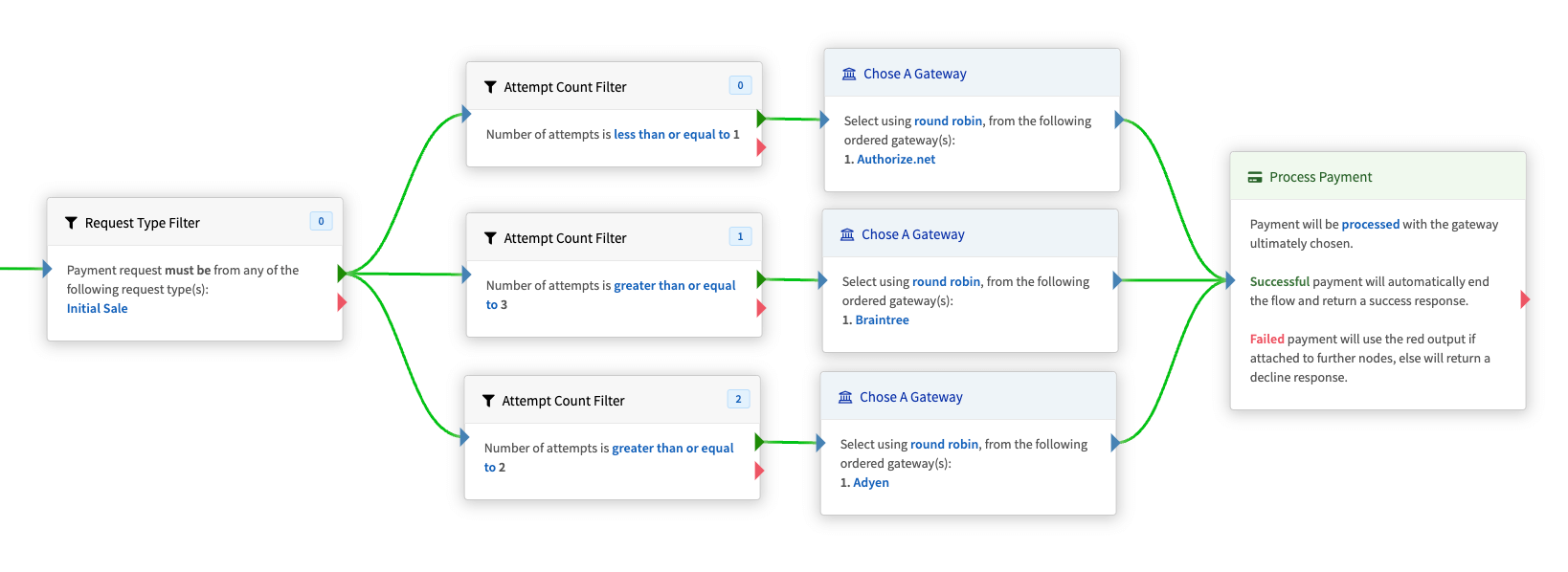Click badge 0 on Request Type Filter

pyautogui.click(x=321, y=221)
